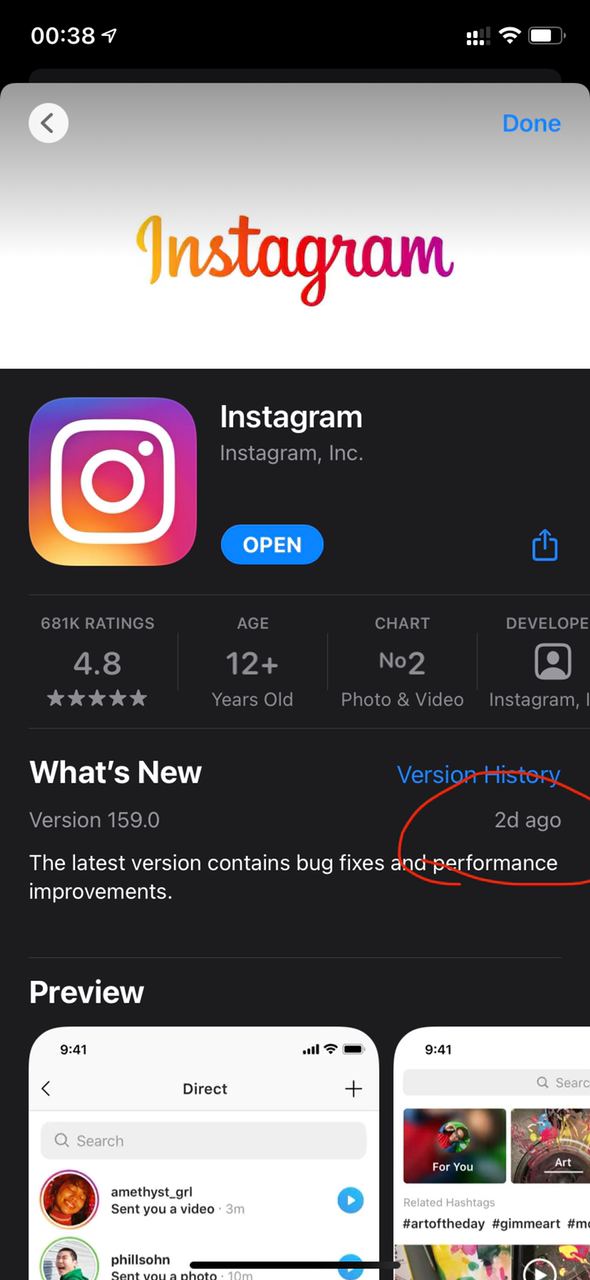Tap the play icon beside amethyst_grl
The width and height of the screenshot is (590, 1280).
coord(350,1200)
